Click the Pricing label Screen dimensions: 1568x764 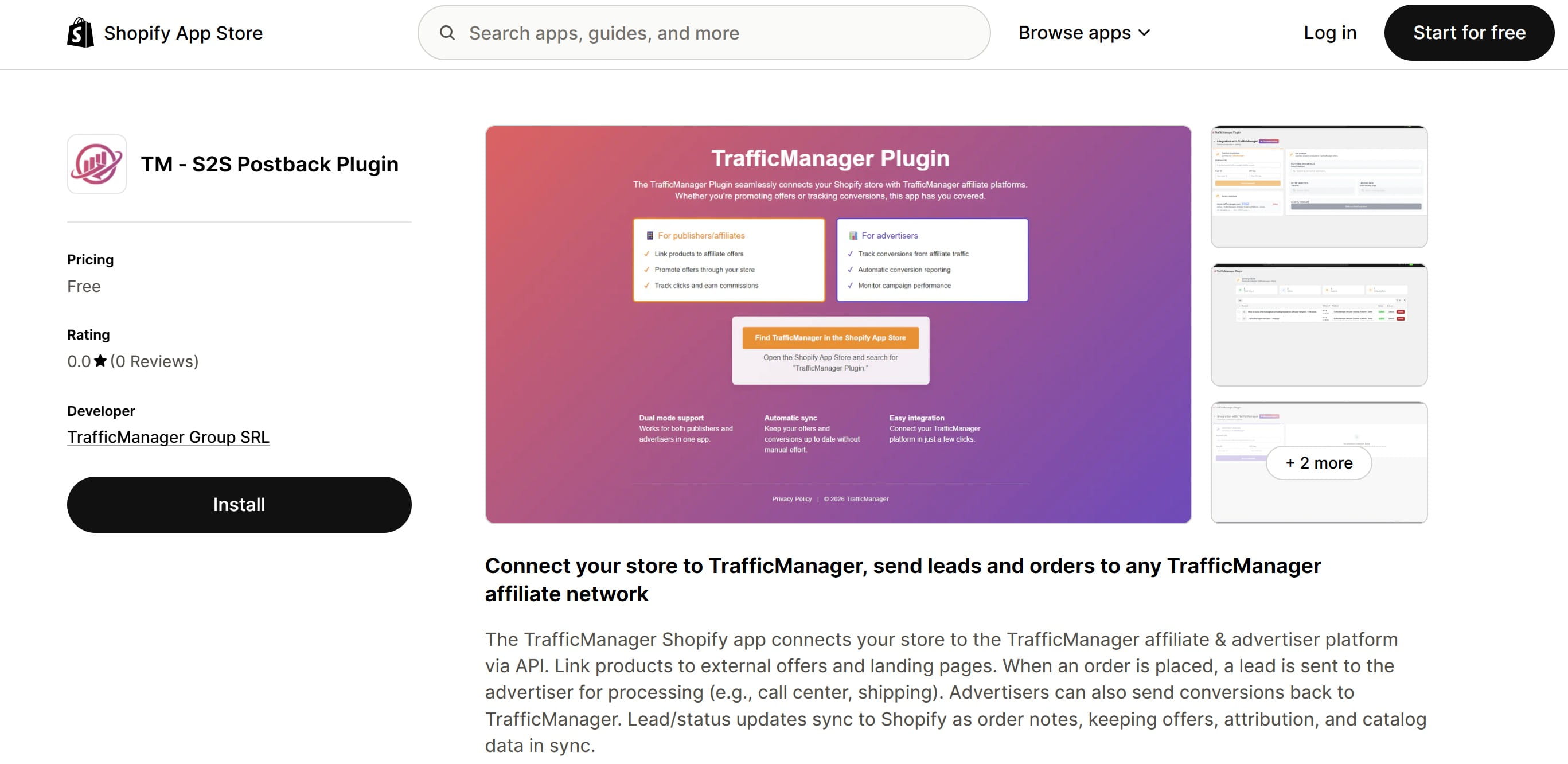pos(90,259)
